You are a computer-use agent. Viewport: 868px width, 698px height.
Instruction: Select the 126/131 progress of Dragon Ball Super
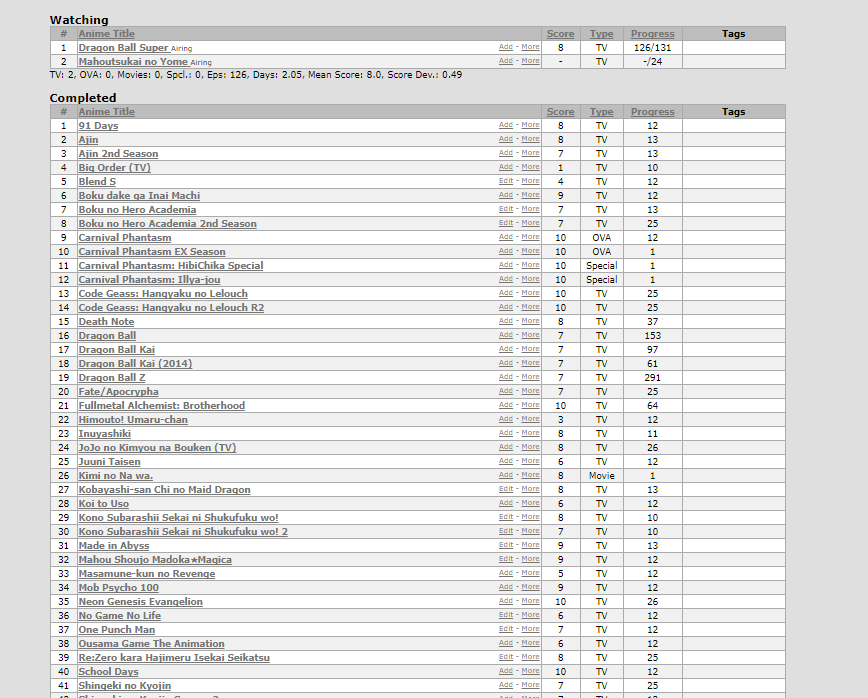pos(653,48)
